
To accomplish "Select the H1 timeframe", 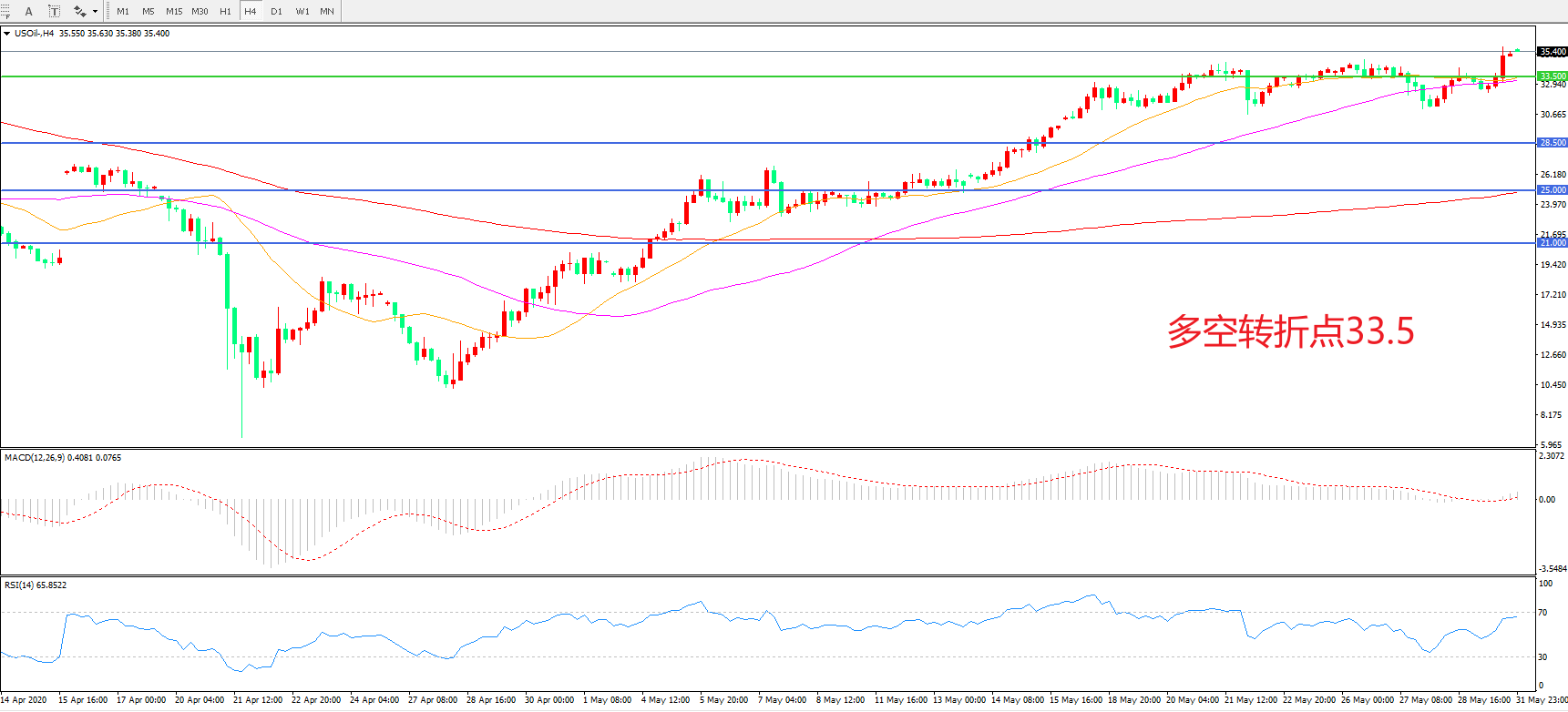I will (x=225, y=11).
